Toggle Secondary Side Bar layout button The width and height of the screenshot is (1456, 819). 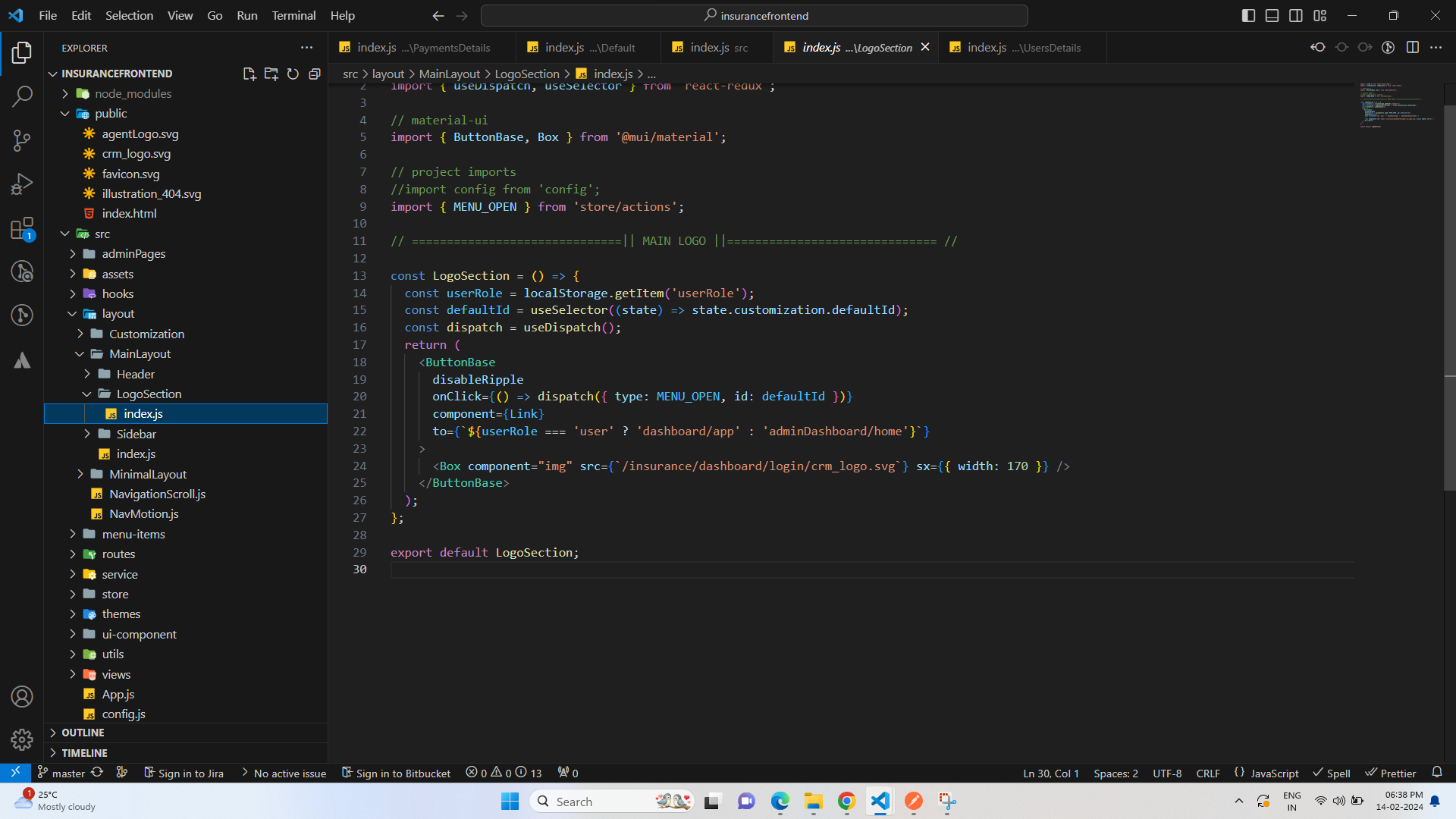tap(1296, 15)
